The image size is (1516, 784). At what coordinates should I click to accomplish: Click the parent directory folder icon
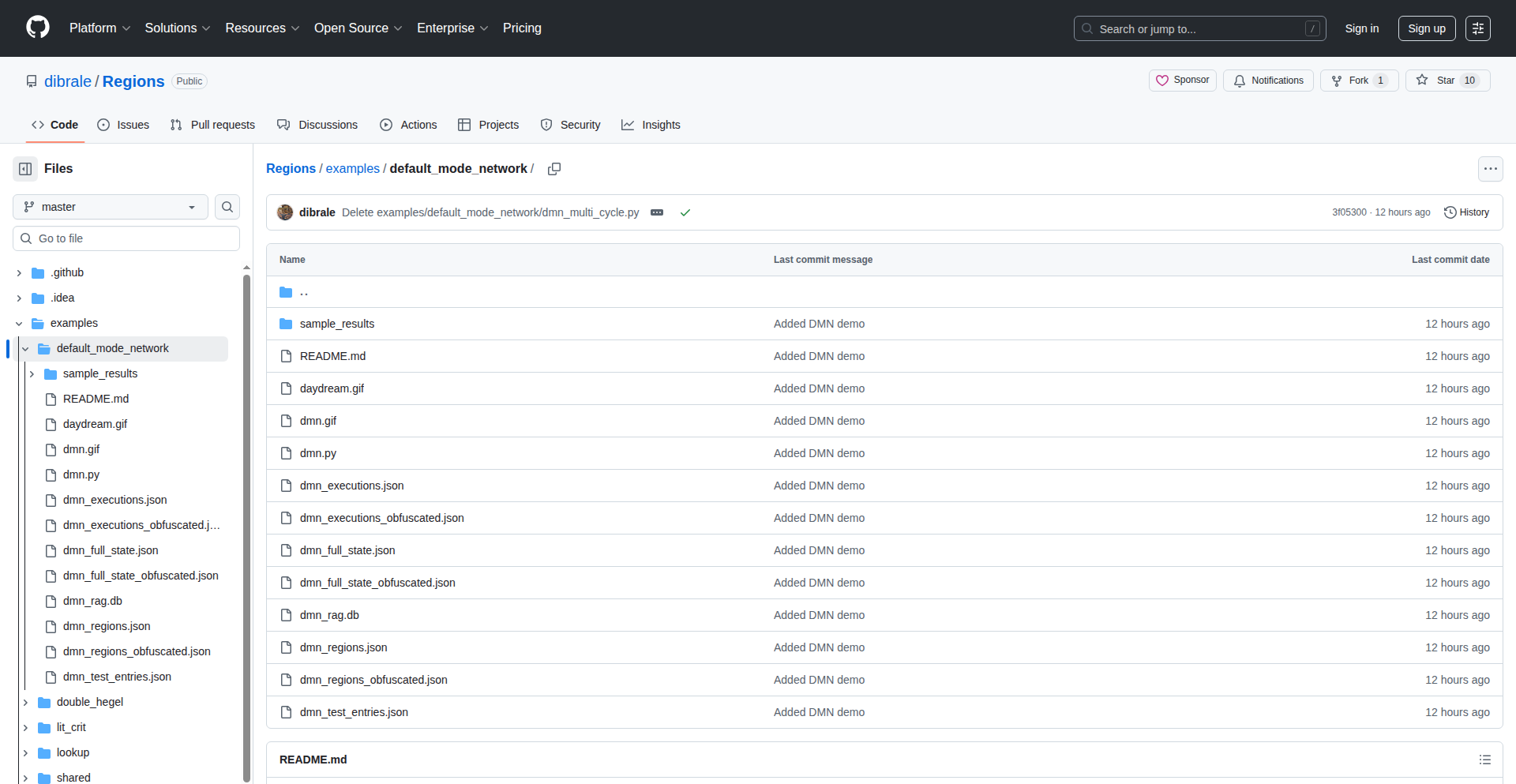pos(286,292)
